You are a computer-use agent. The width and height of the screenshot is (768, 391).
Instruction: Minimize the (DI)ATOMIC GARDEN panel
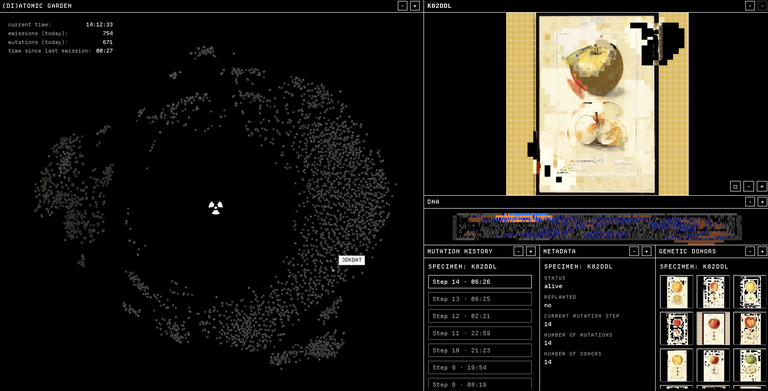(403, 6)
